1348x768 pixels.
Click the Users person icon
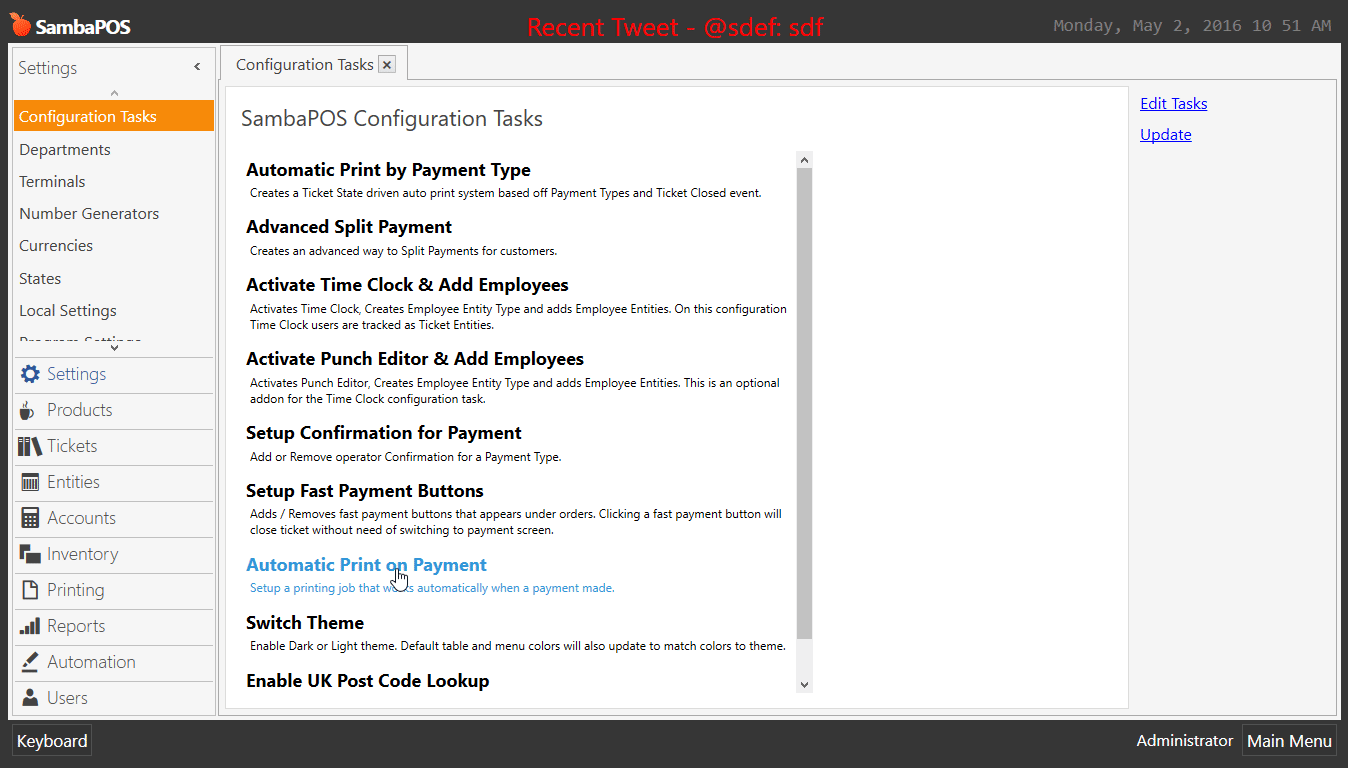click(30, 698)
